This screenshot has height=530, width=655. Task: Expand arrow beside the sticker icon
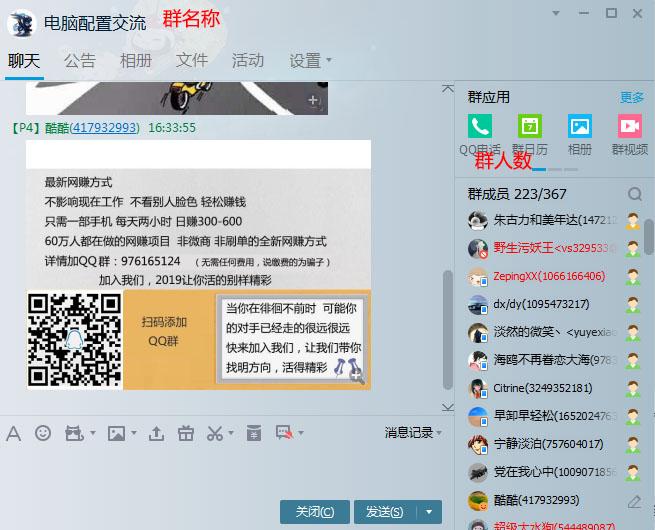pos(93,433)
